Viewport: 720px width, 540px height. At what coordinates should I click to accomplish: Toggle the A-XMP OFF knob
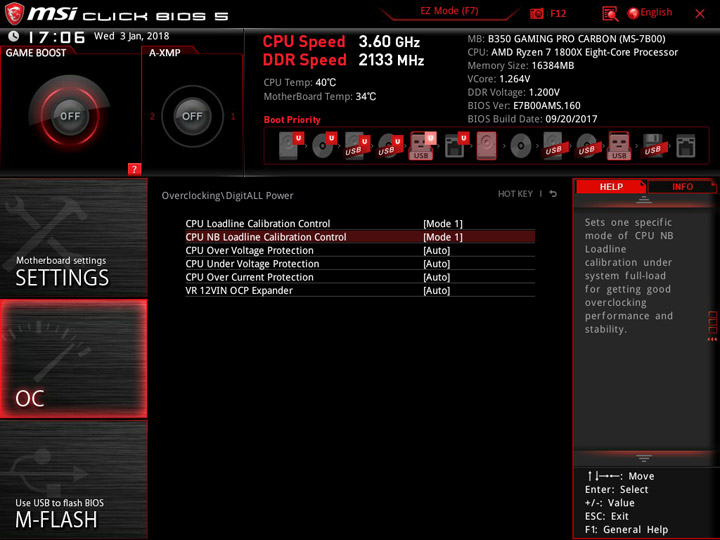pos(192,116)
